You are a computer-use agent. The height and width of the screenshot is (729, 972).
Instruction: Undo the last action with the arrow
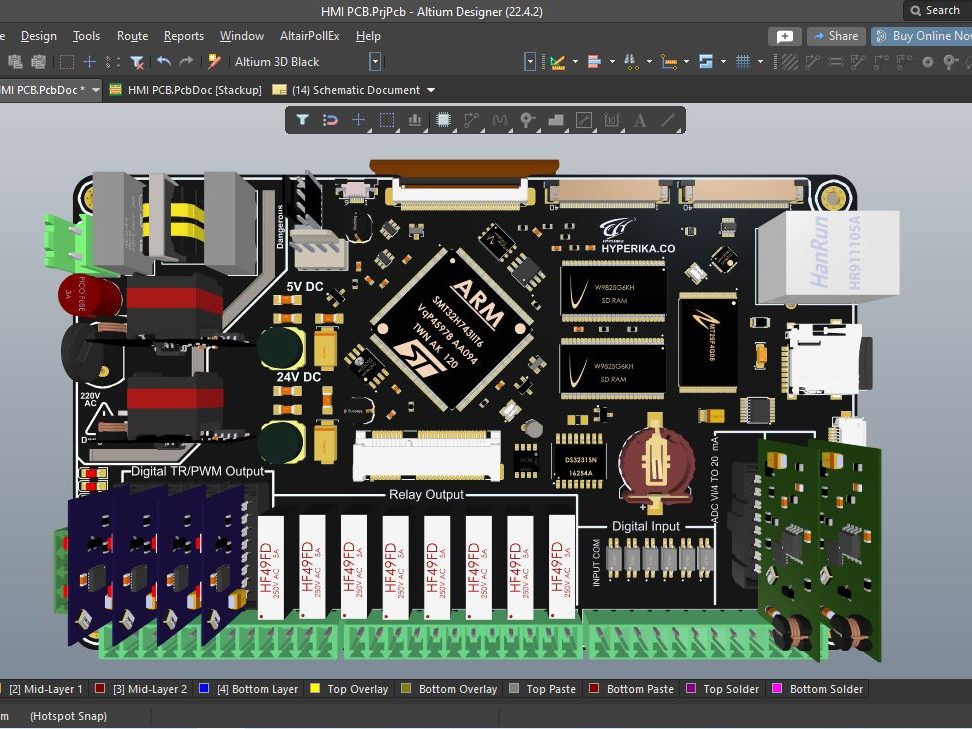pyautogui.click(x=164, y=61)
